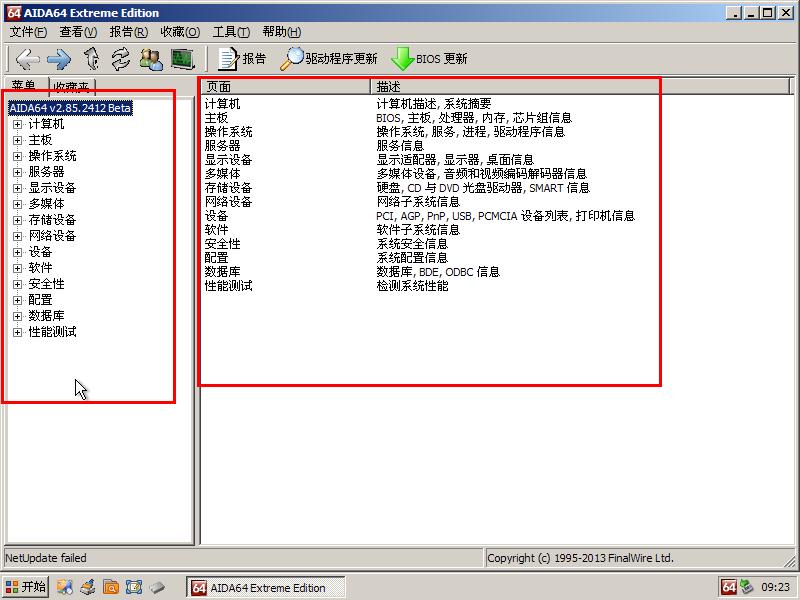Click the Back arrow toolbar icon

tap(28, 59)
